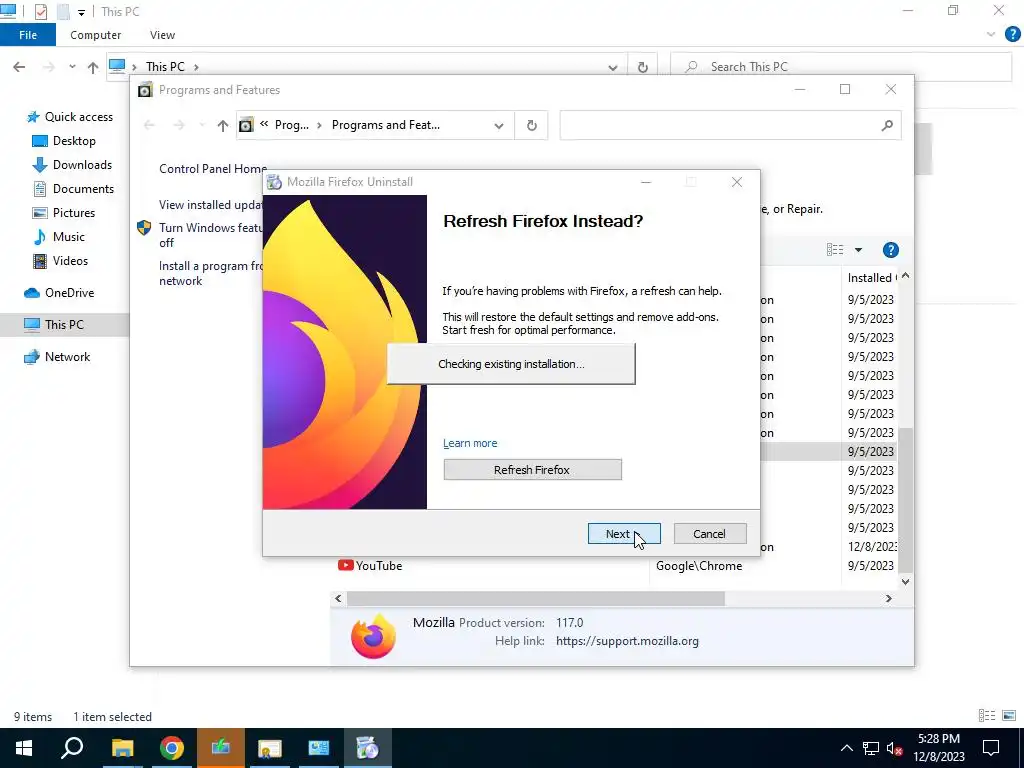Image resolution: width=1024 pixels, height=768 pixels.
Task: Click Install a program from the network
Action: pos(210,273)
